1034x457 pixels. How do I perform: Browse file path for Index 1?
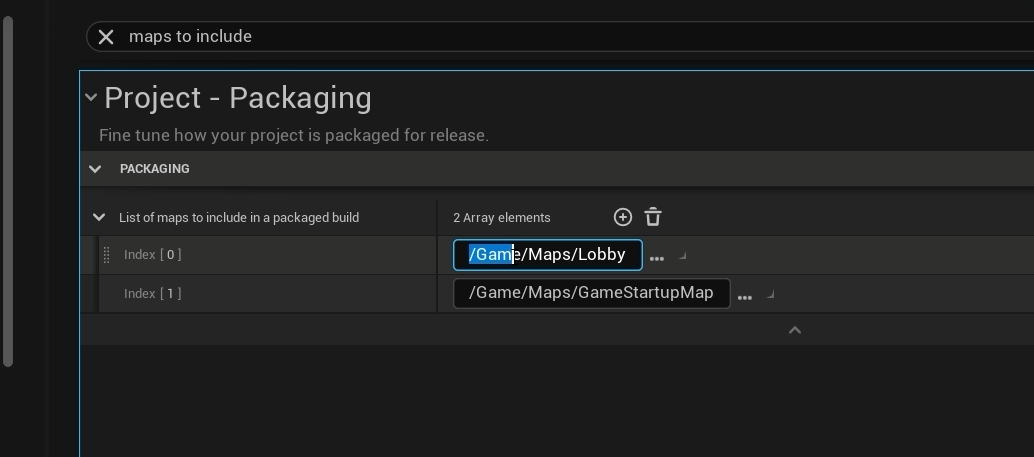coord(745,297)
